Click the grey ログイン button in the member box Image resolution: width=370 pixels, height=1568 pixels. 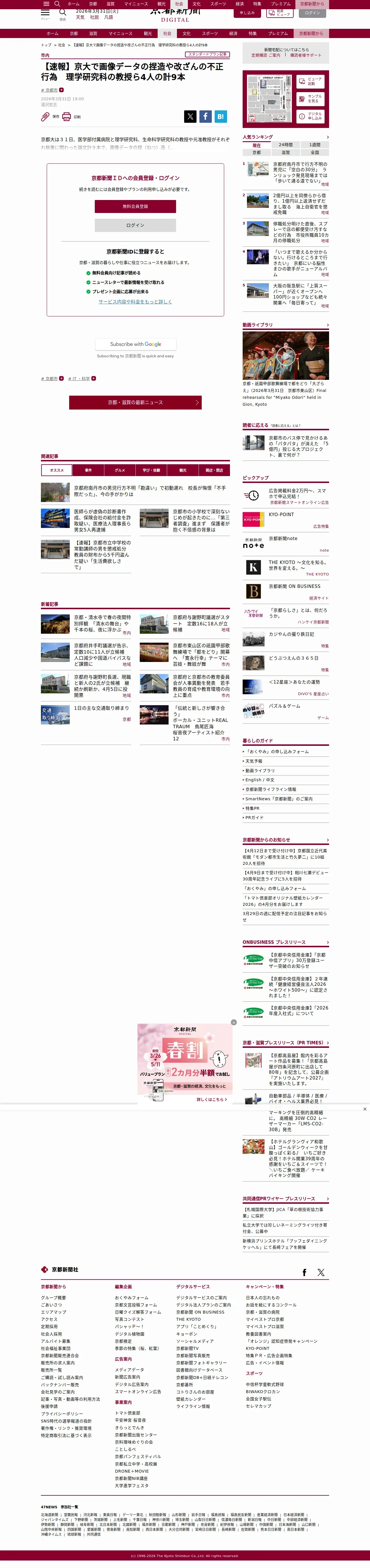135,225
